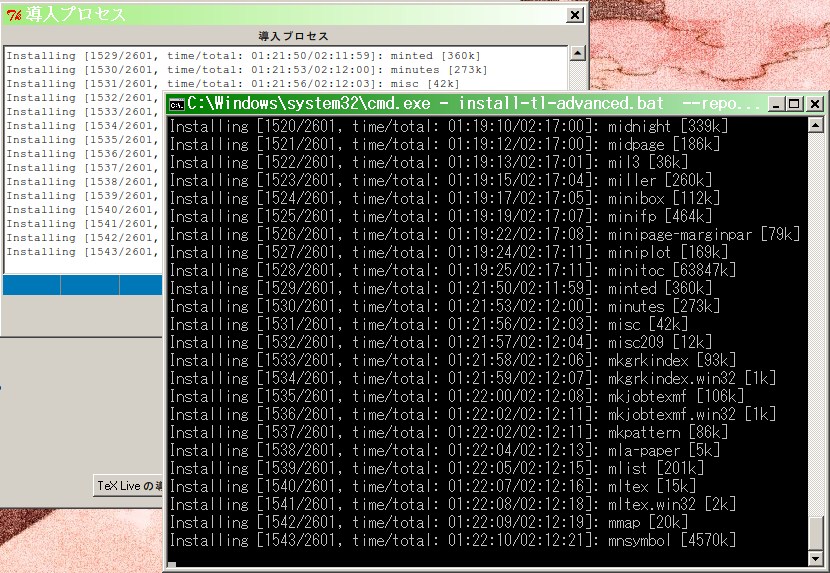Open the cmd.exe window system menu icon
The image size is (830, 573).
pos(177,104)
